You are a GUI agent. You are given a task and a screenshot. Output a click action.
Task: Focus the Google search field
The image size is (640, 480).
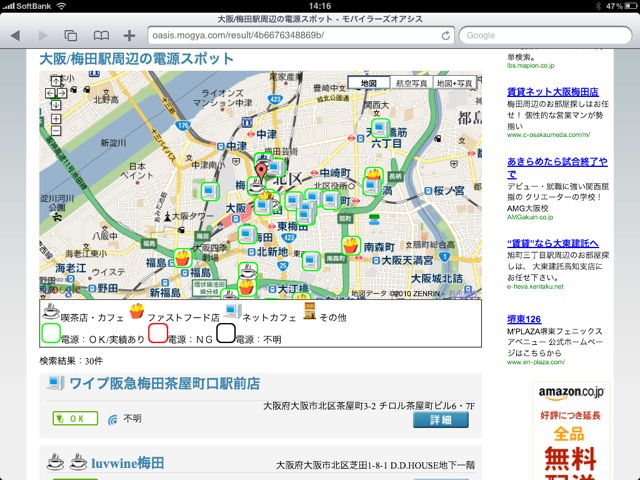[545, 36]
